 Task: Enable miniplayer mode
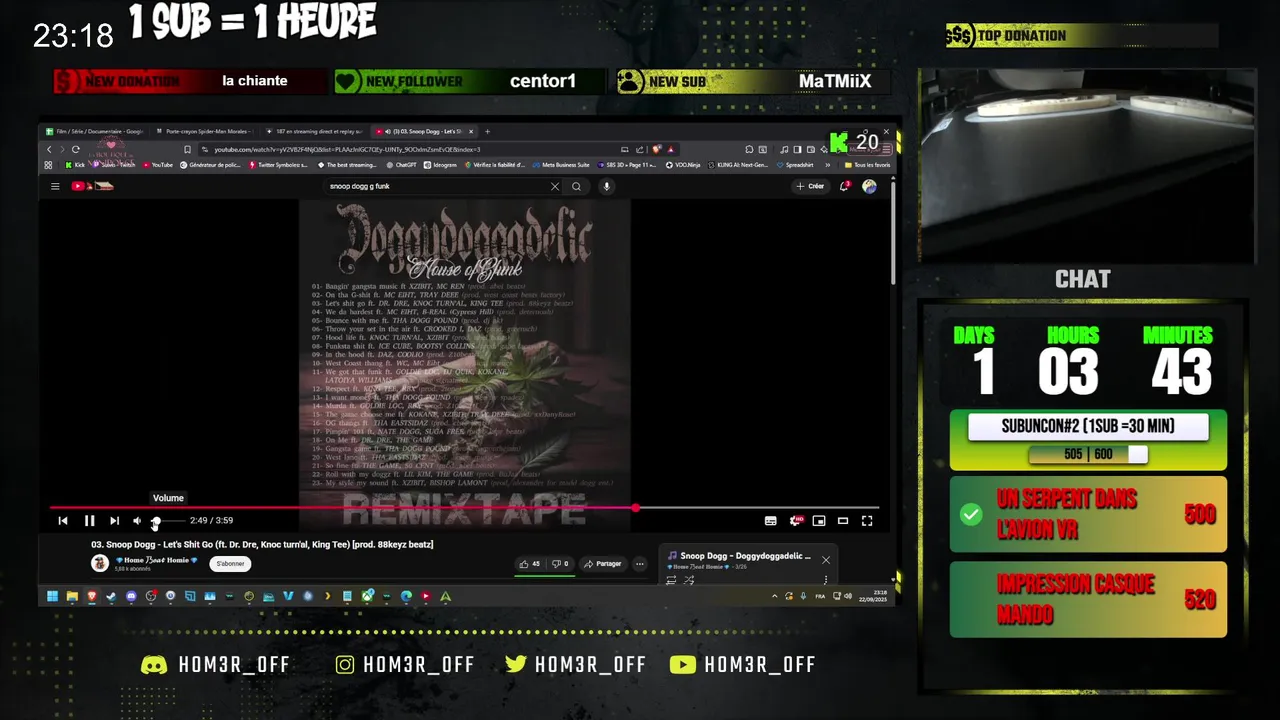pos(819,520)
